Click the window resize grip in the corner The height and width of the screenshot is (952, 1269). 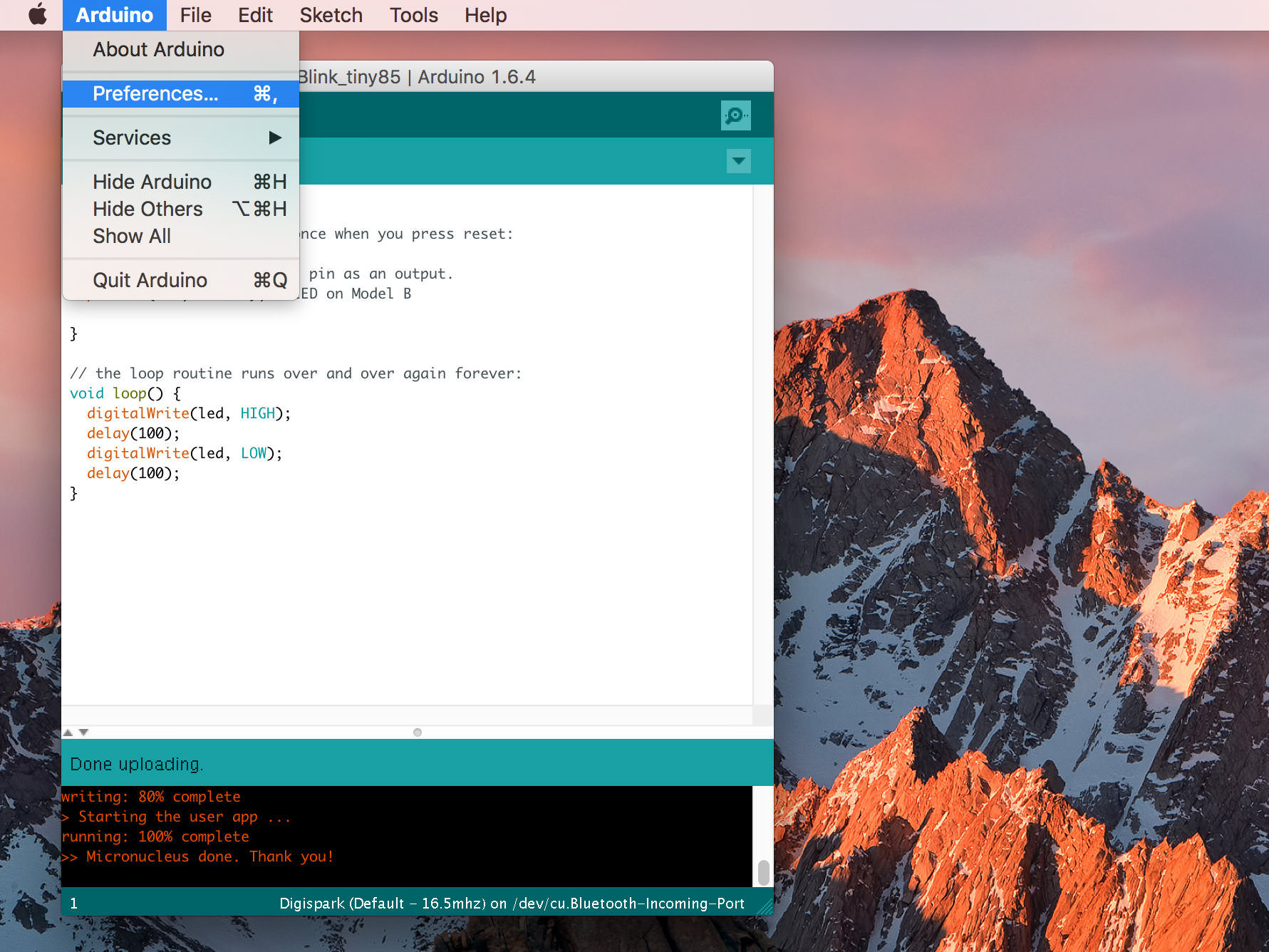click(765, 908)
